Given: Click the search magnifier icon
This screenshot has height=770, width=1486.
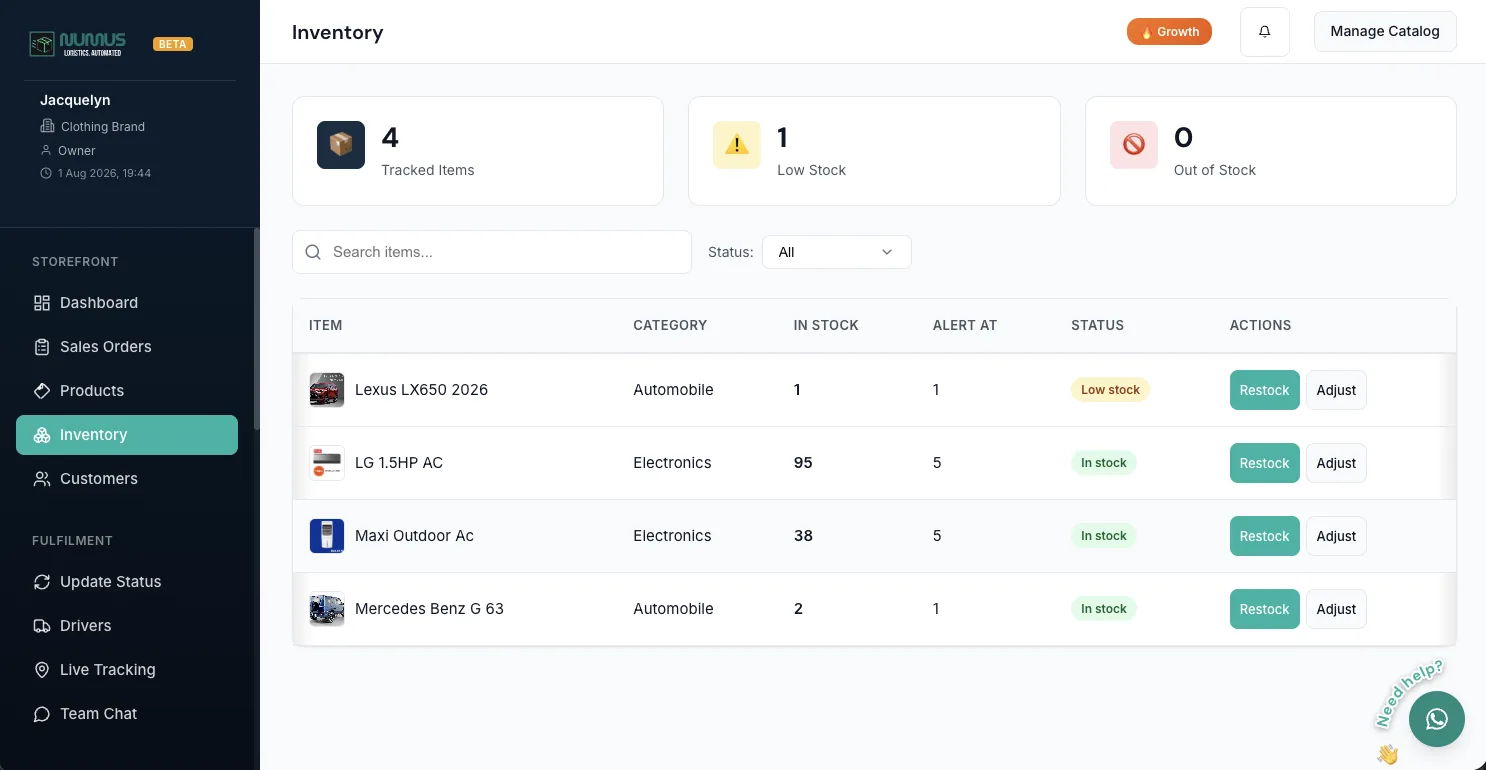Looking at the screenshot, I should (313, 252).
